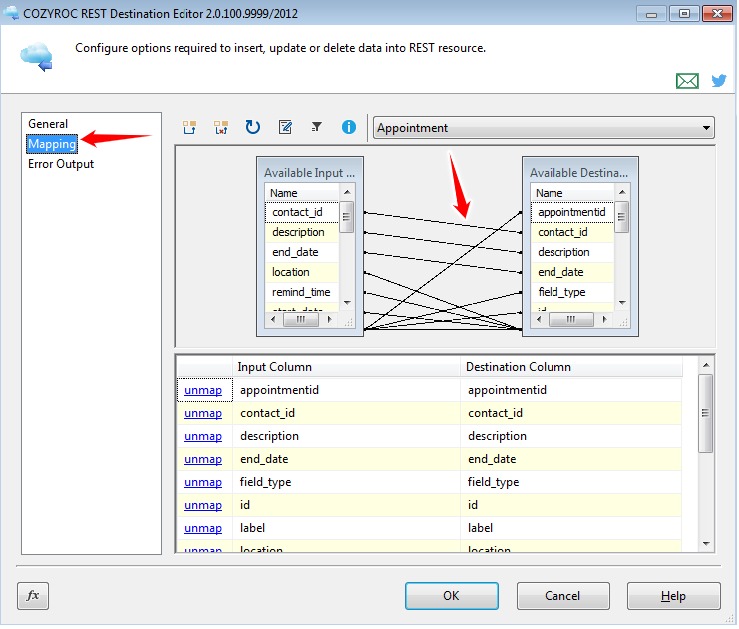Click OK to confirm settings
This screenshot has width=739, height=629.
(452, 596)
